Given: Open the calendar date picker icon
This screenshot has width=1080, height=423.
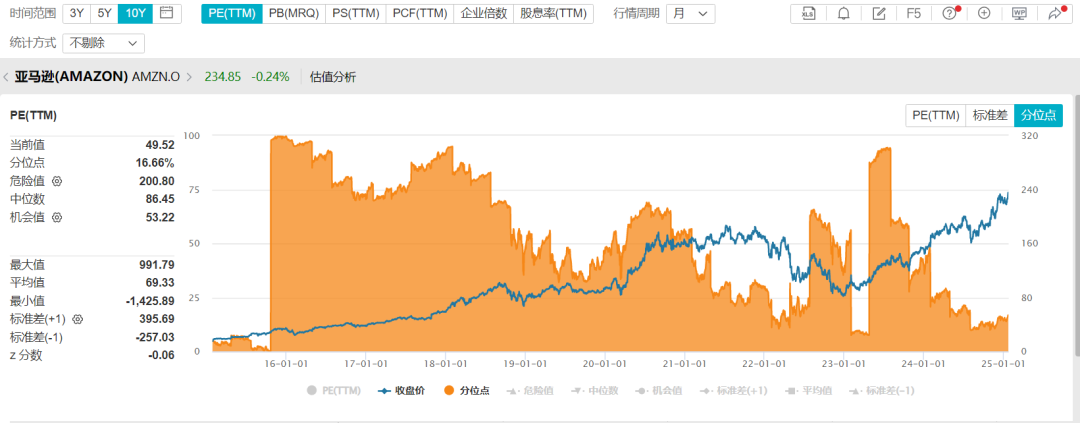Looking at the screenshot, I should [x=166, y=14].
